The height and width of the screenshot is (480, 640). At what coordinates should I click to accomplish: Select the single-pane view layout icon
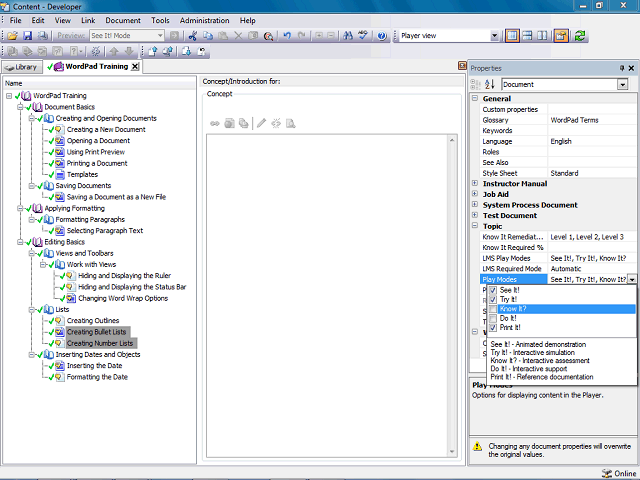[x=512, y=36]
